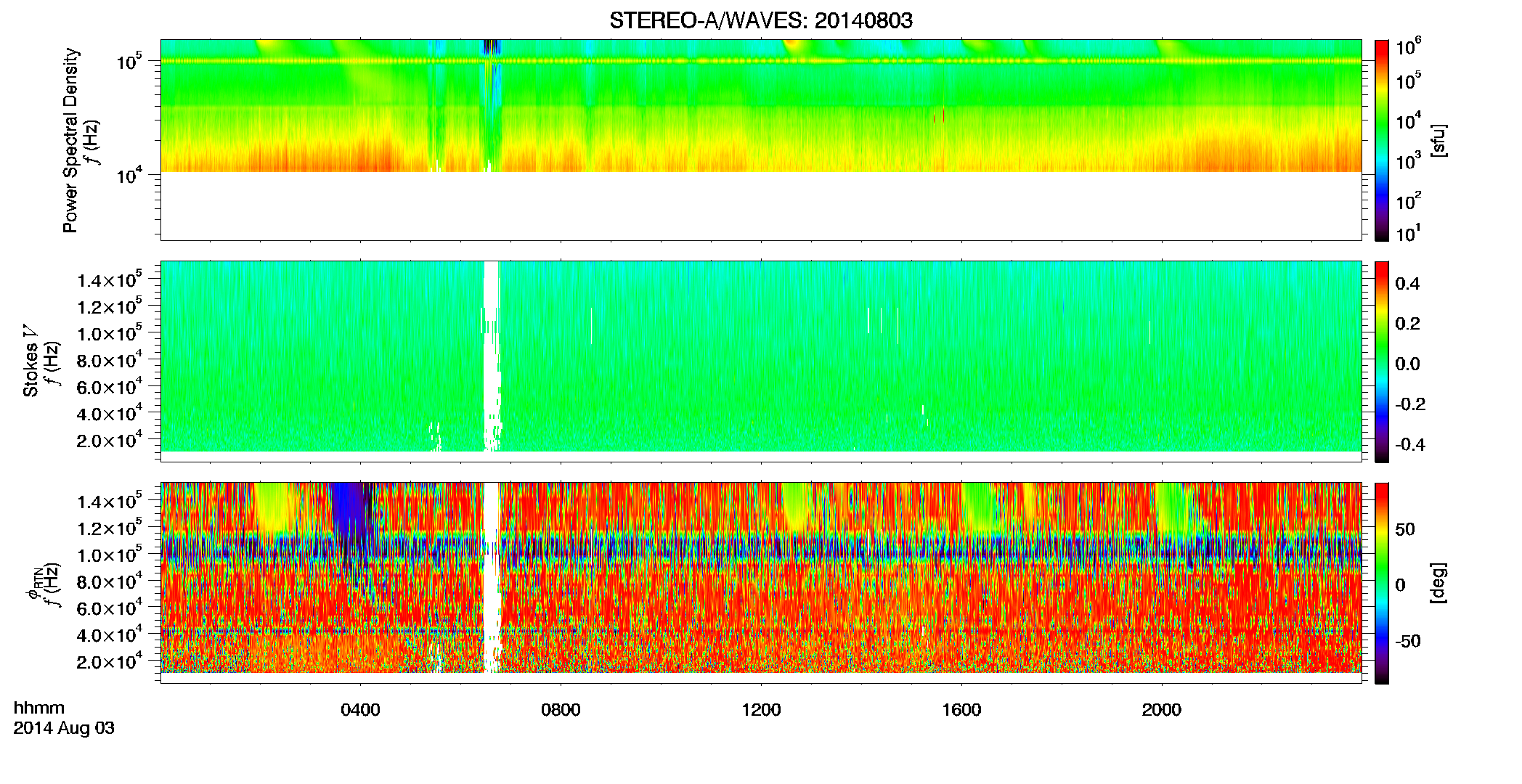Click the "2000" time axis label
The width and height of the screenshot is (1522, 784).
(x=1161, y=710)
